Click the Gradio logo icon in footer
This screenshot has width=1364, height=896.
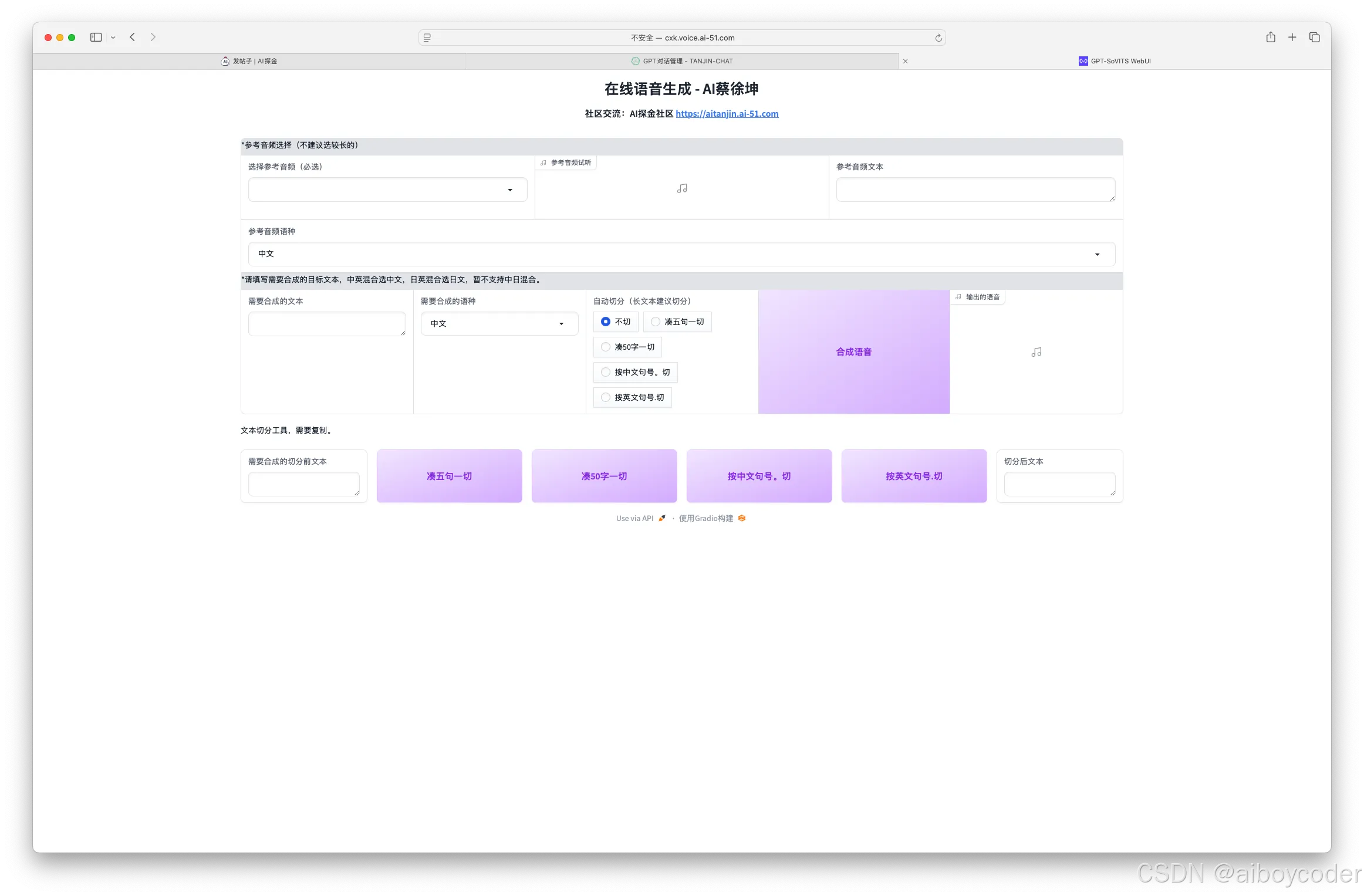point(742,518)
